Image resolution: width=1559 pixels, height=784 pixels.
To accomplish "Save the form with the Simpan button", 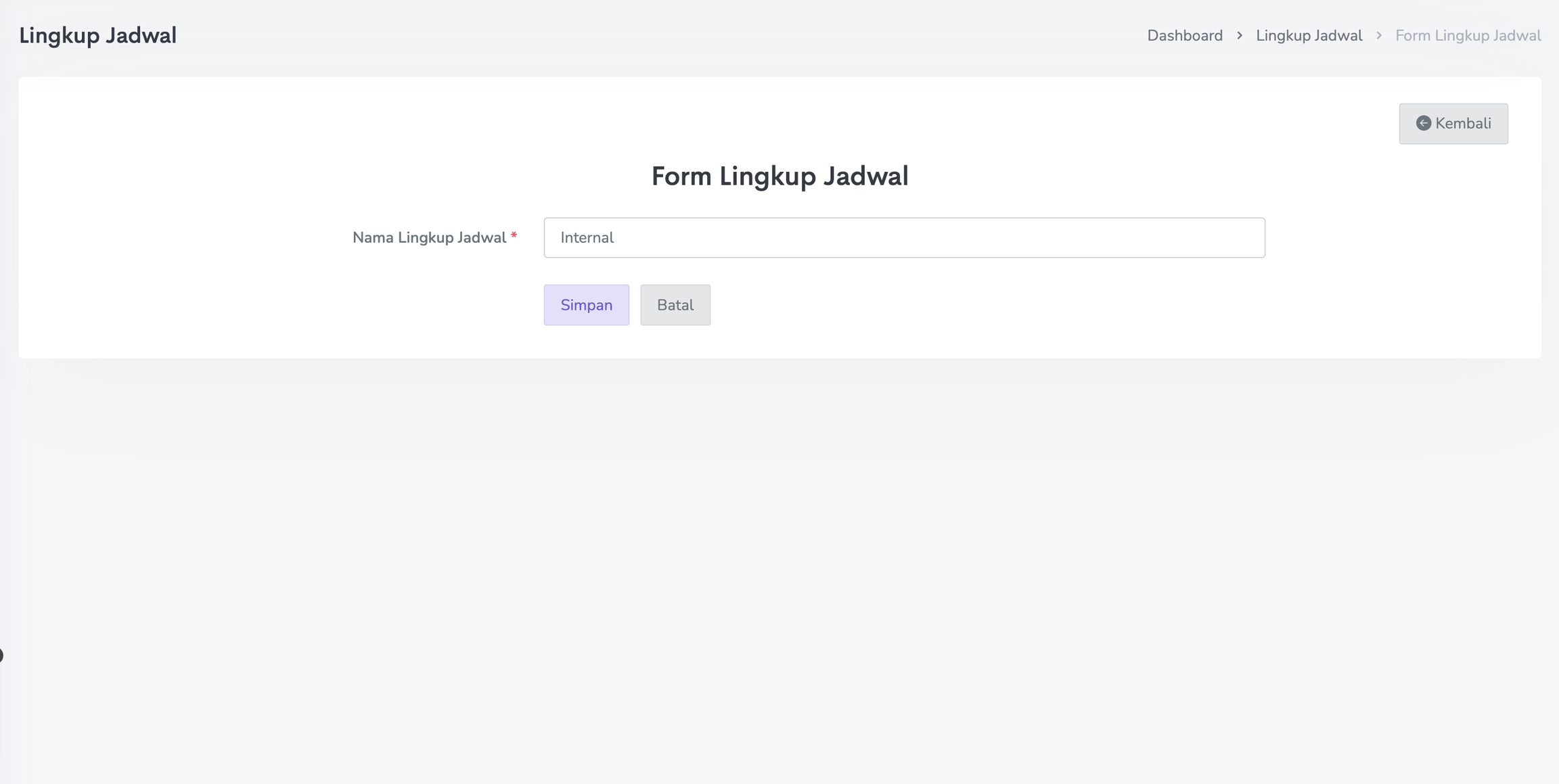I will pyautogui.click(x=586, y=305).
